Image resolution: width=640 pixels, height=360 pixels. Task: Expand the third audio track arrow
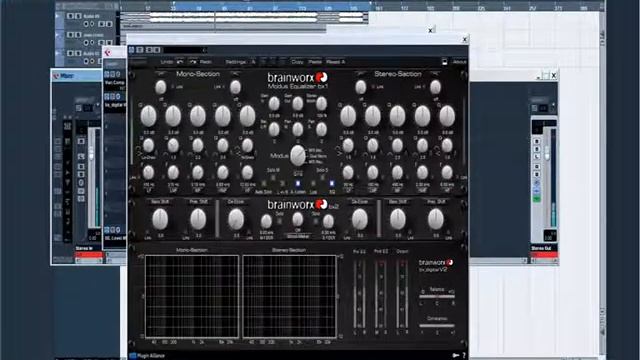tap(58, 53)
